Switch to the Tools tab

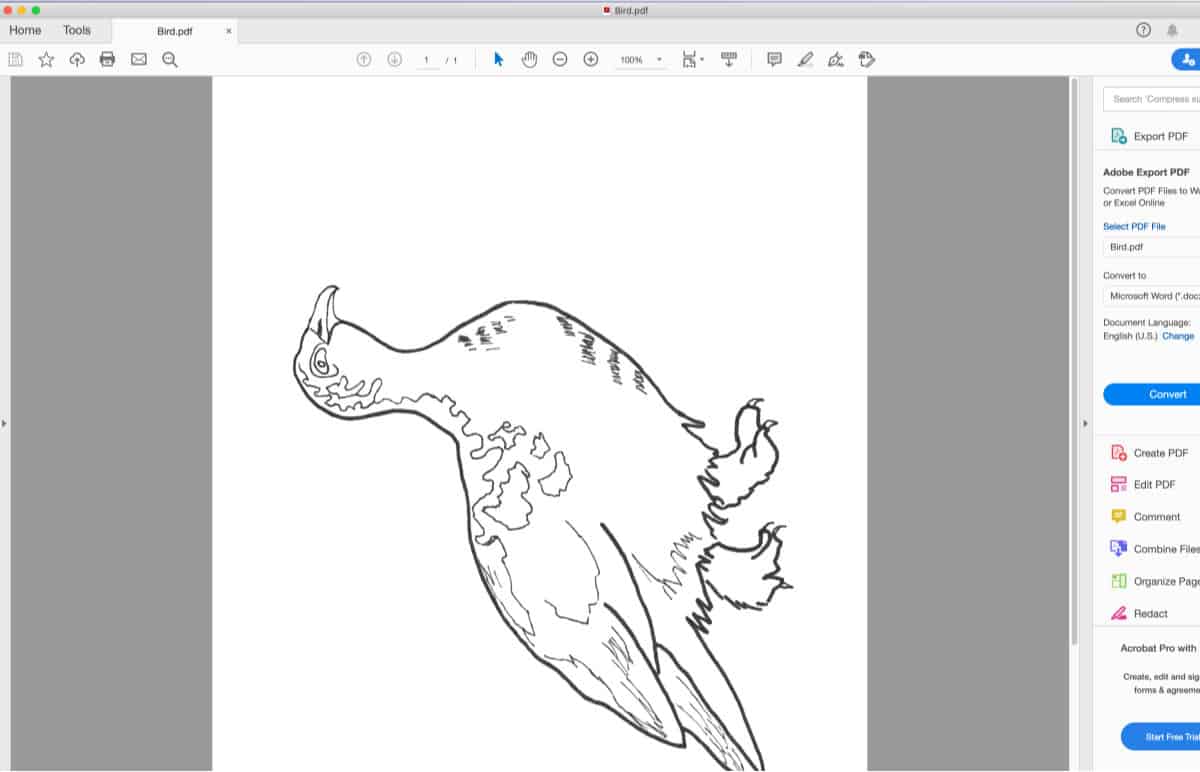tap(77, 30)
